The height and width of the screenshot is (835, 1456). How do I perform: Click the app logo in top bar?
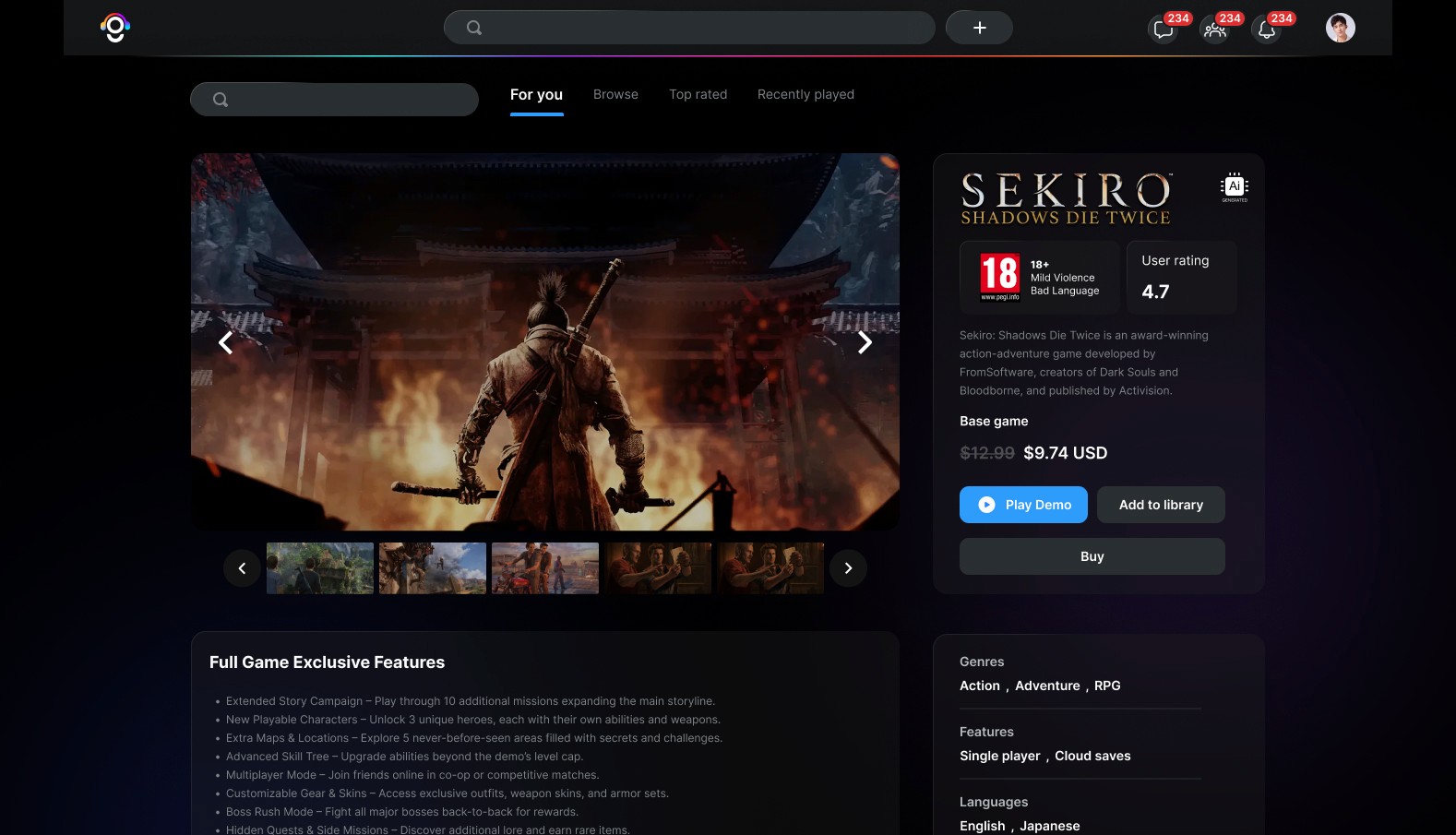pyautogui.click(x=115, y=28)
